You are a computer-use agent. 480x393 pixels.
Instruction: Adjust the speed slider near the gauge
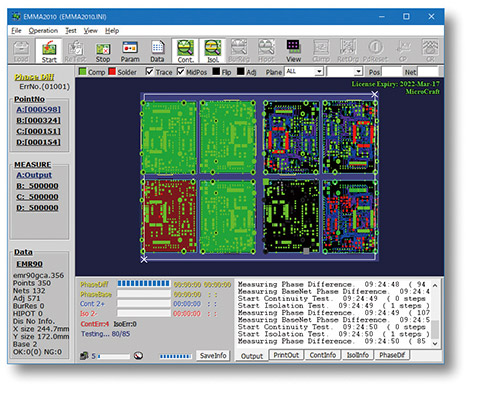(113, 356)
